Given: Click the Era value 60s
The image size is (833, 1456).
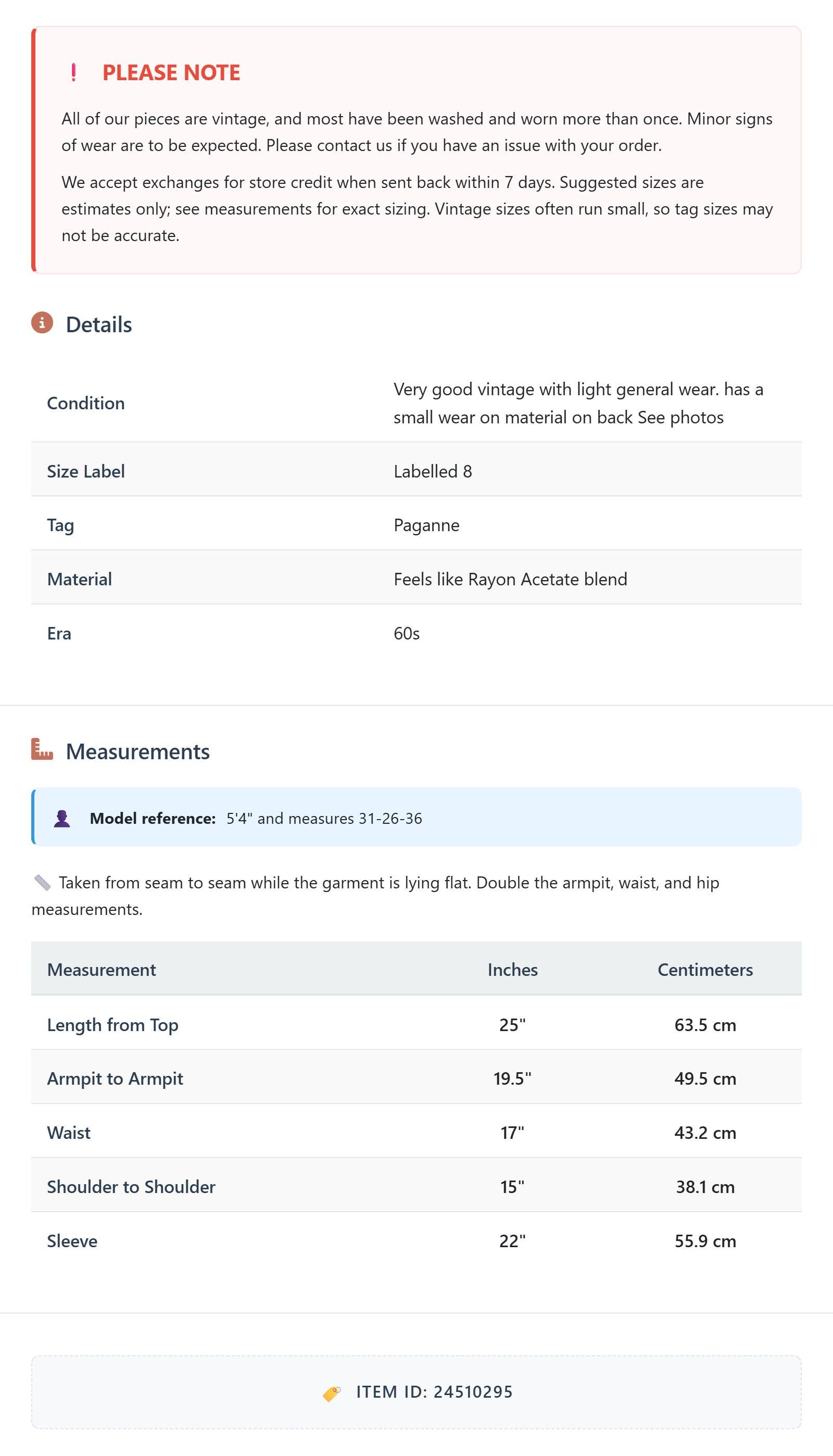Looking at the screenshot, I should tap(406, 633).
